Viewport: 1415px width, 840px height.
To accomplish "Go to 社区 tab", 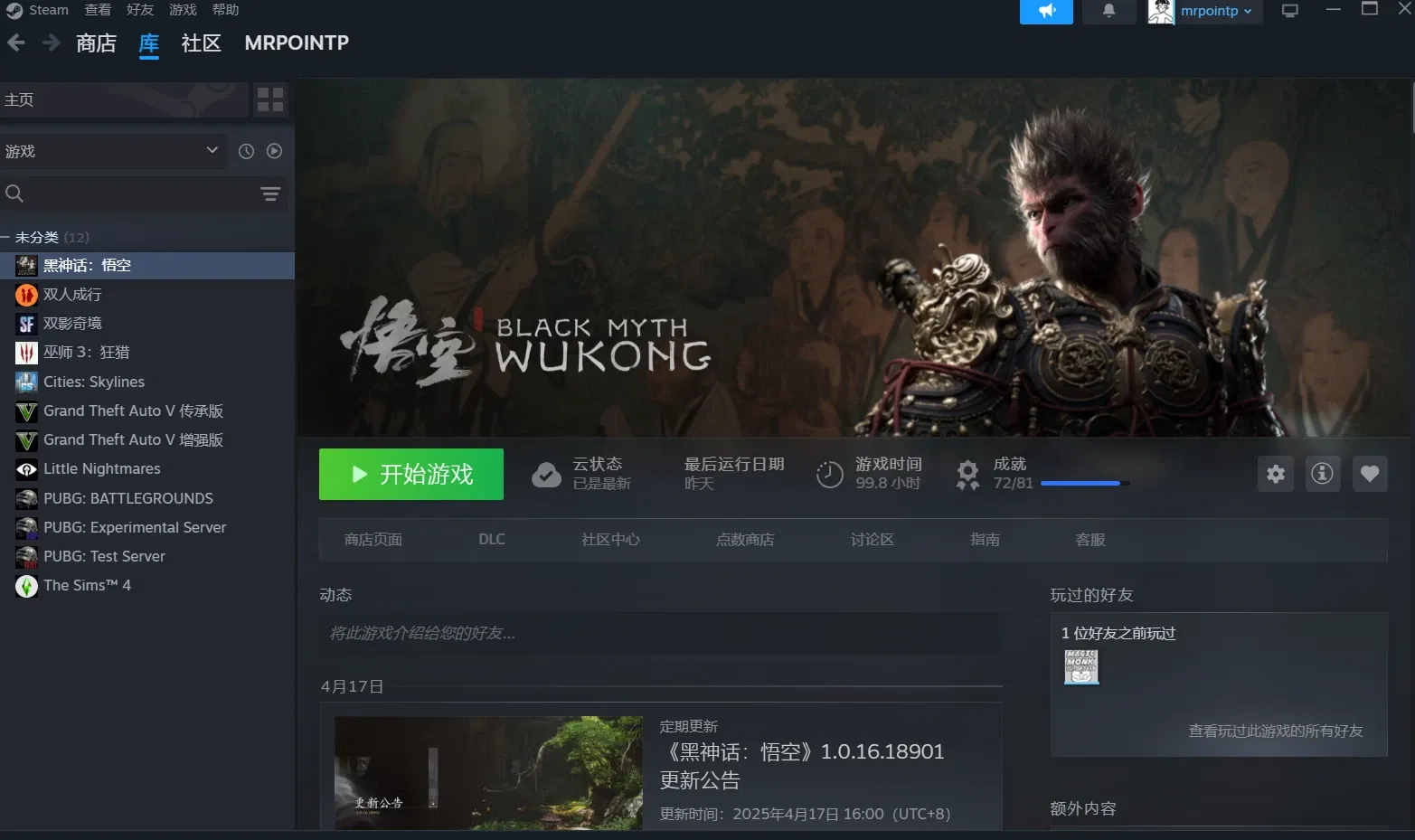I will click(x=201, y=42).
